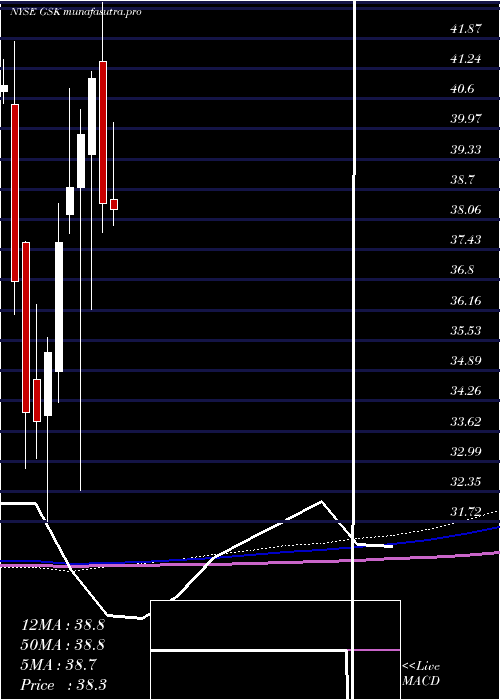Click the 32.35 price axis label
The width and height of the screenshot is (500, 700).
coord(466,482)
